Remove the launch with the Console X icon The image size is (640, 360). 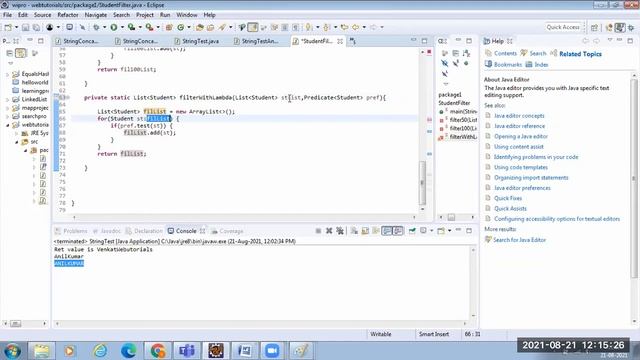(329, 231)
